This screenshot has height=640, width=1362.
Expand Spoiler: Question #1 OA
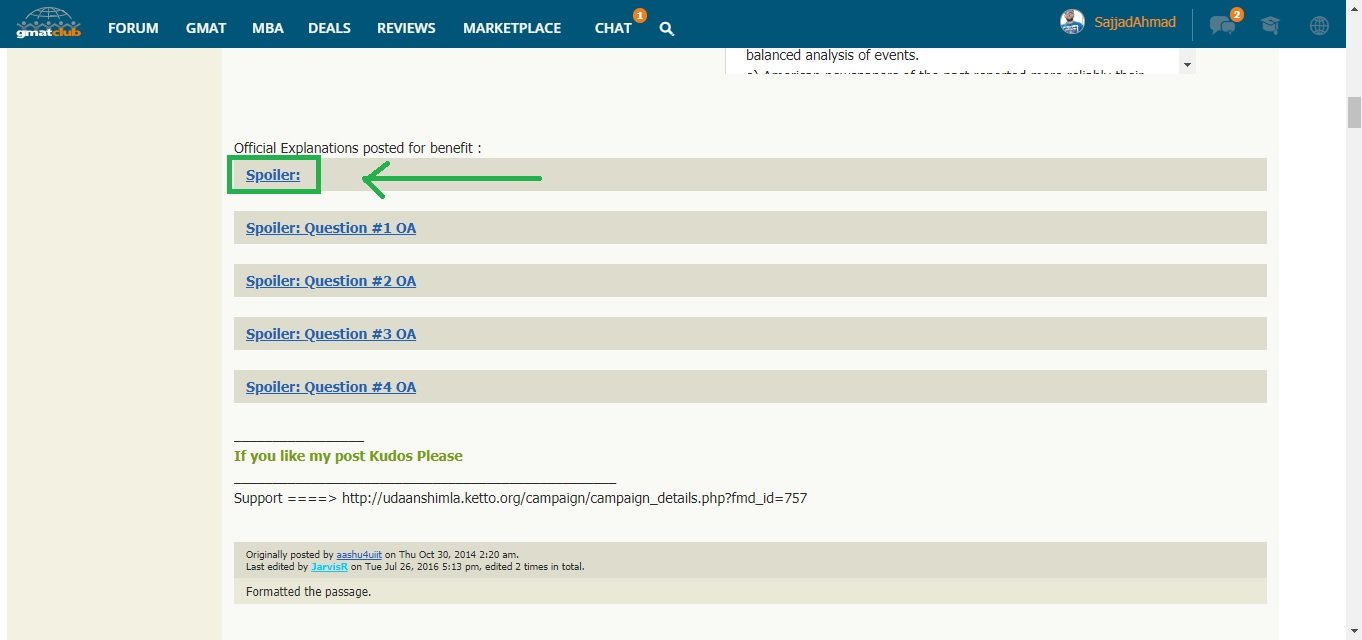[x=331, y=228]
